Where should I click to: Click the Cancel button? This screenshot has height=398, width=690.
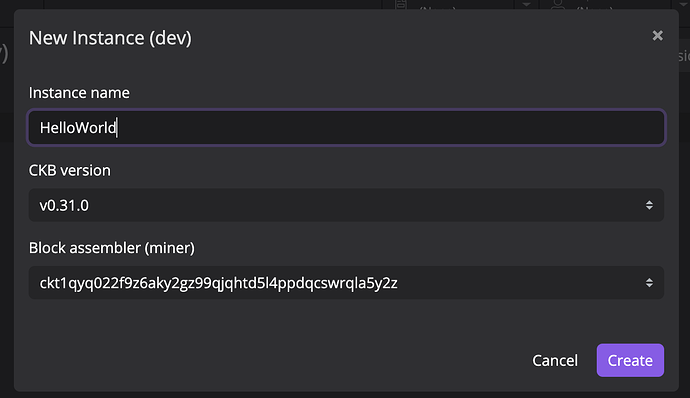point(555,361)
